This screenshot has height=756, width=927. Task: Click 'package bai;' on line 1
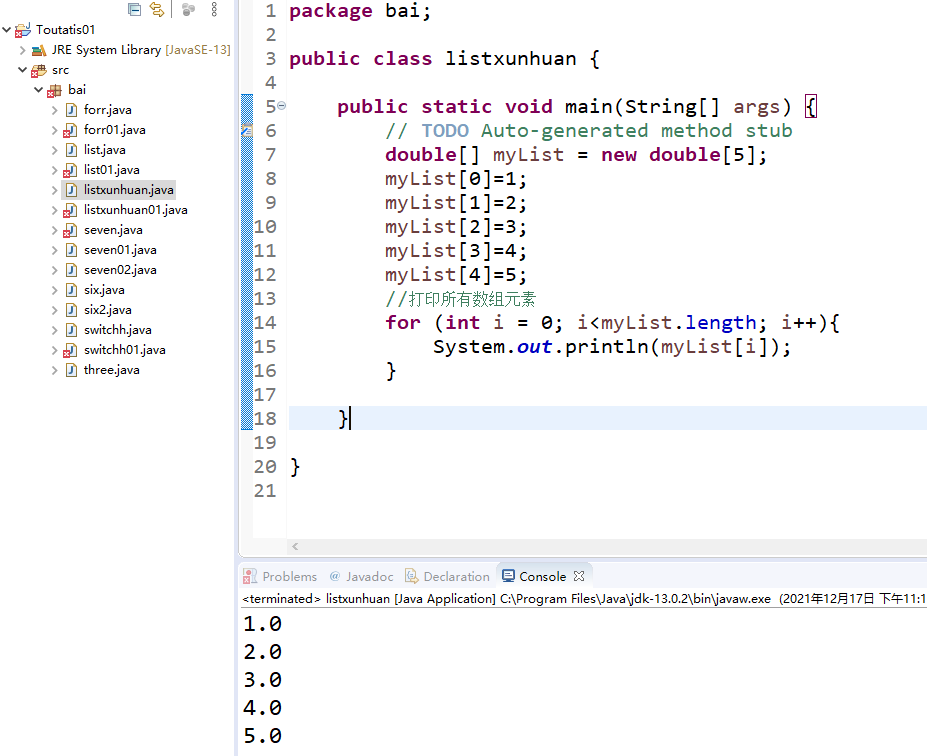[x=360, y=11]
